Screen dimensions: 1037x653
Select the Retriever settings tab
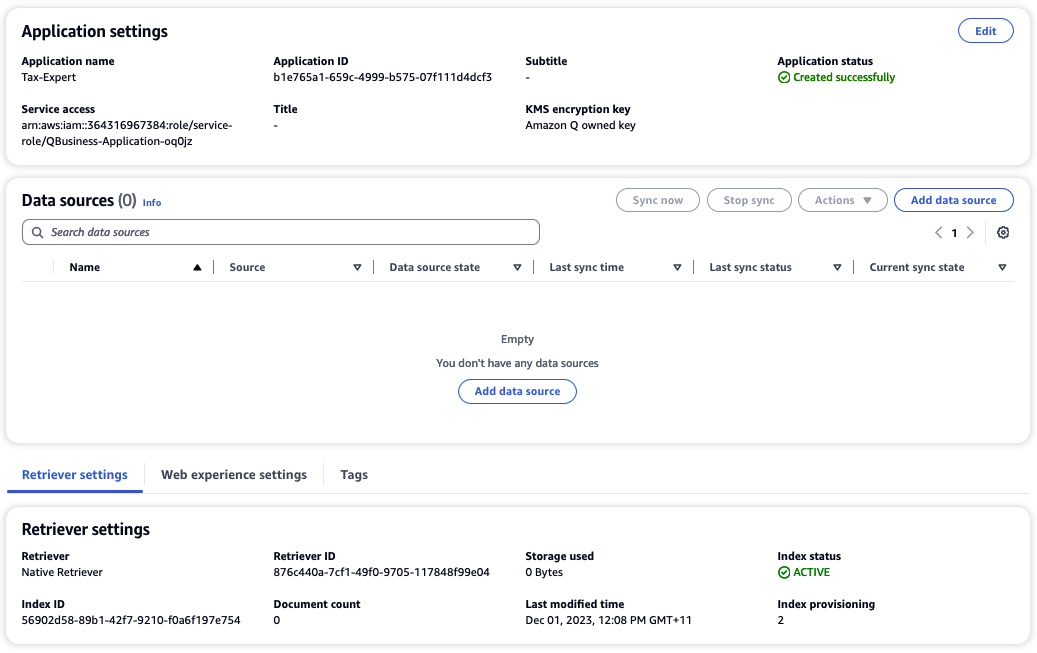pos(75,475)
